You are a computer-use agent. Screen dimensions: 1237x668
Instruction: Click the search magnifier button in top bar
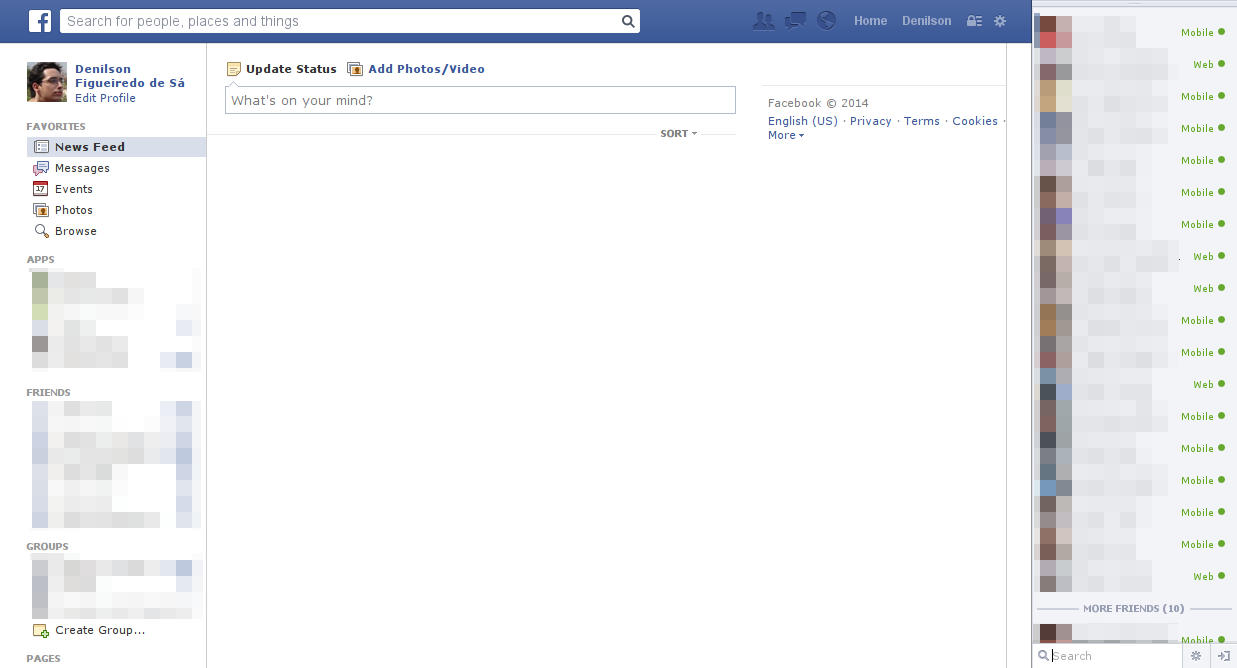pos(628,21)
